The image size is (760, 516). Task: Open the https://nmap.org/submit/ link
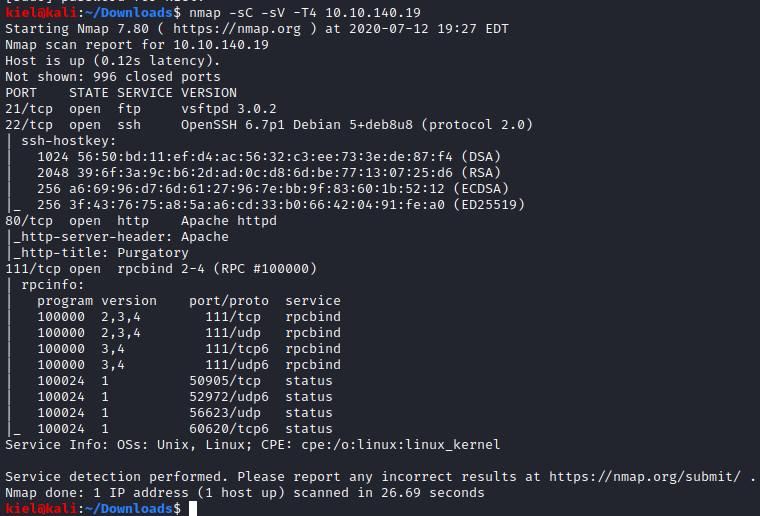[653, 476]
